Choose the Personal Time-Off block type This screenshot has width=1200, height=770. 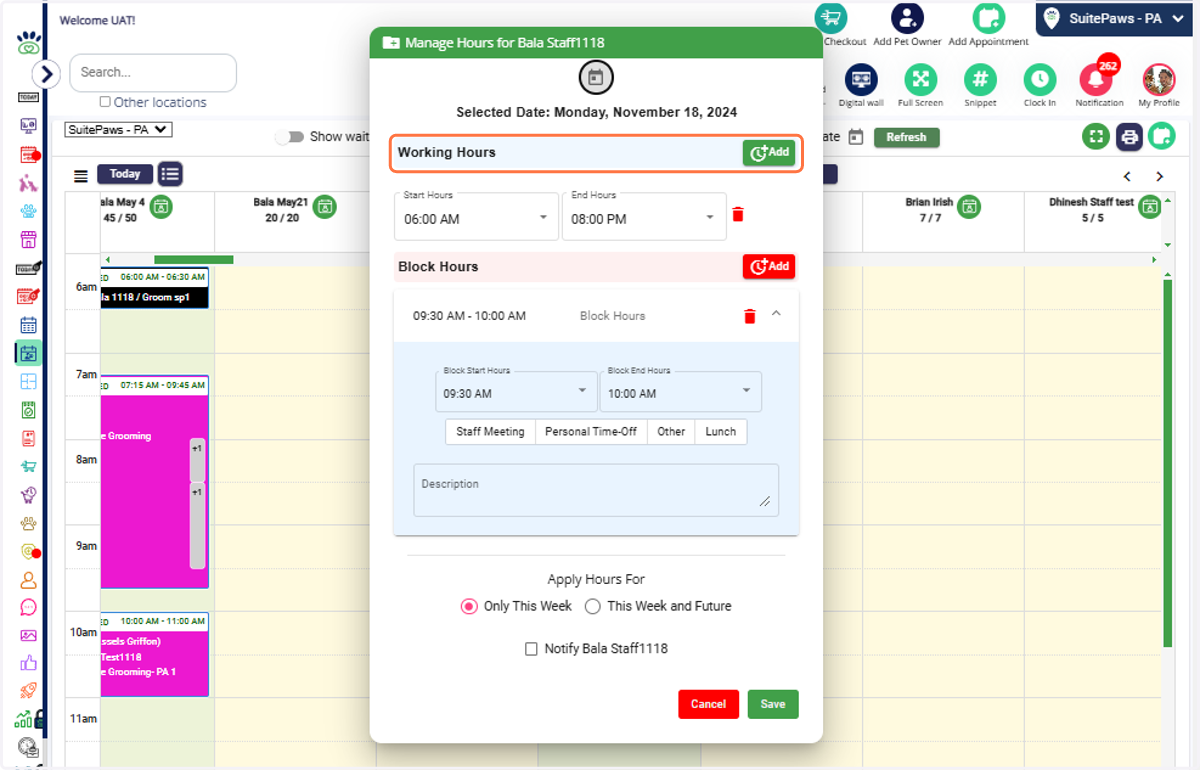591,432
